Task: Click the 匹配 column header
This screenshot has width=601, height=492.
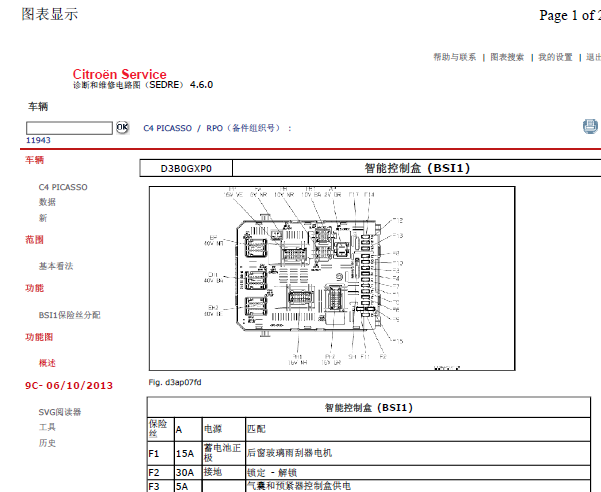Action: pyautogui.click(x=418, y=430)
